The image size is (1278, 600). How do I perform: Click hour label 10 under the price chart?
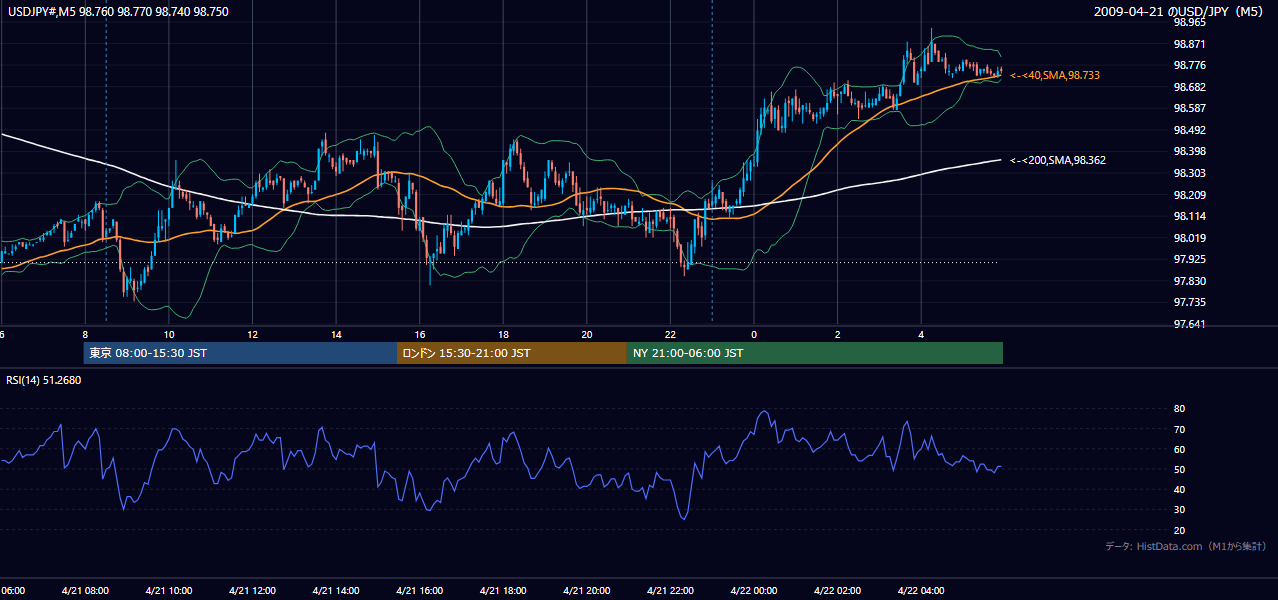tap(169, 334)
